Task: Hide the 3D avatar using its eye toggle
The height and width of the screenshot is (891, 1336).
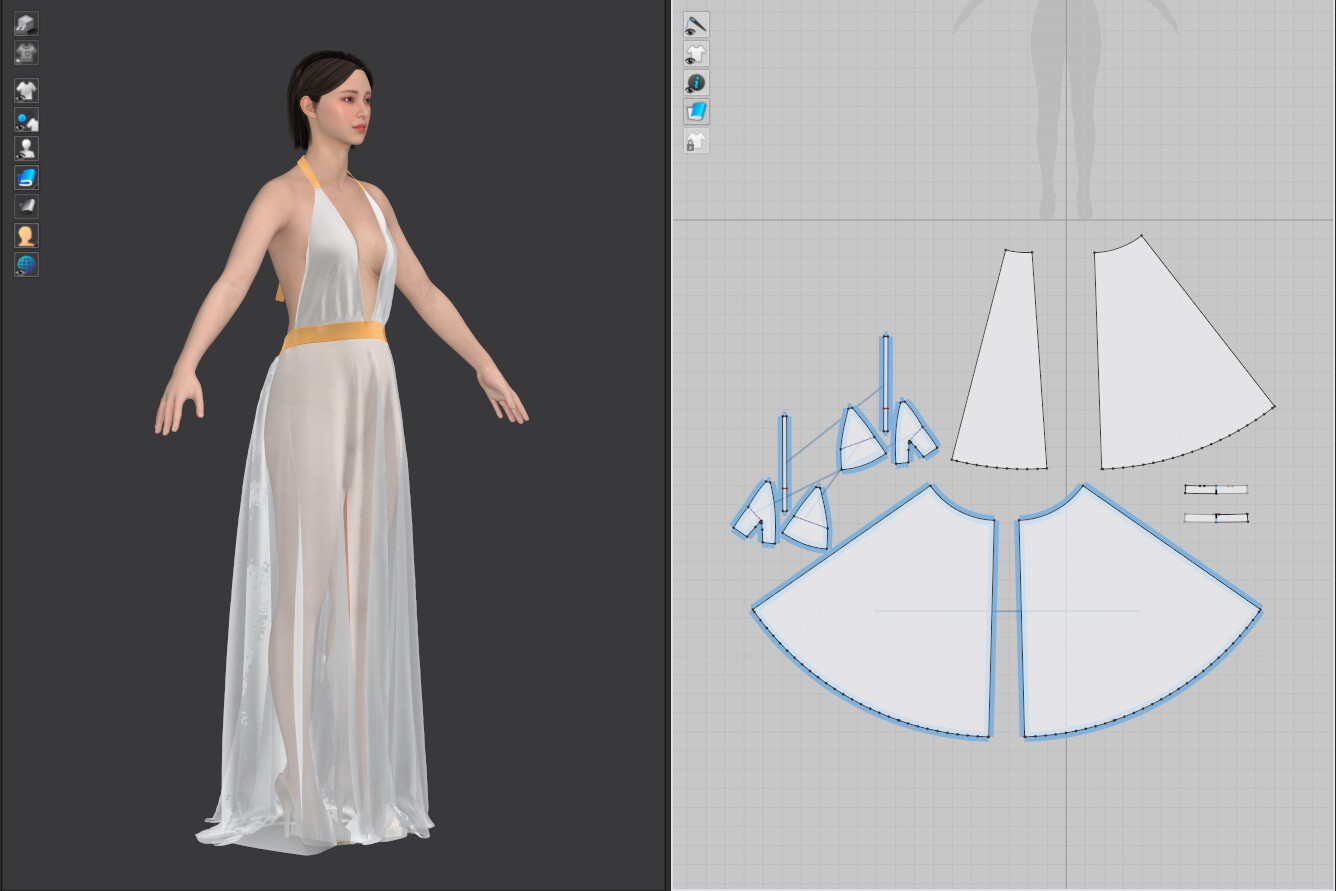Action: tap(26, 148)
